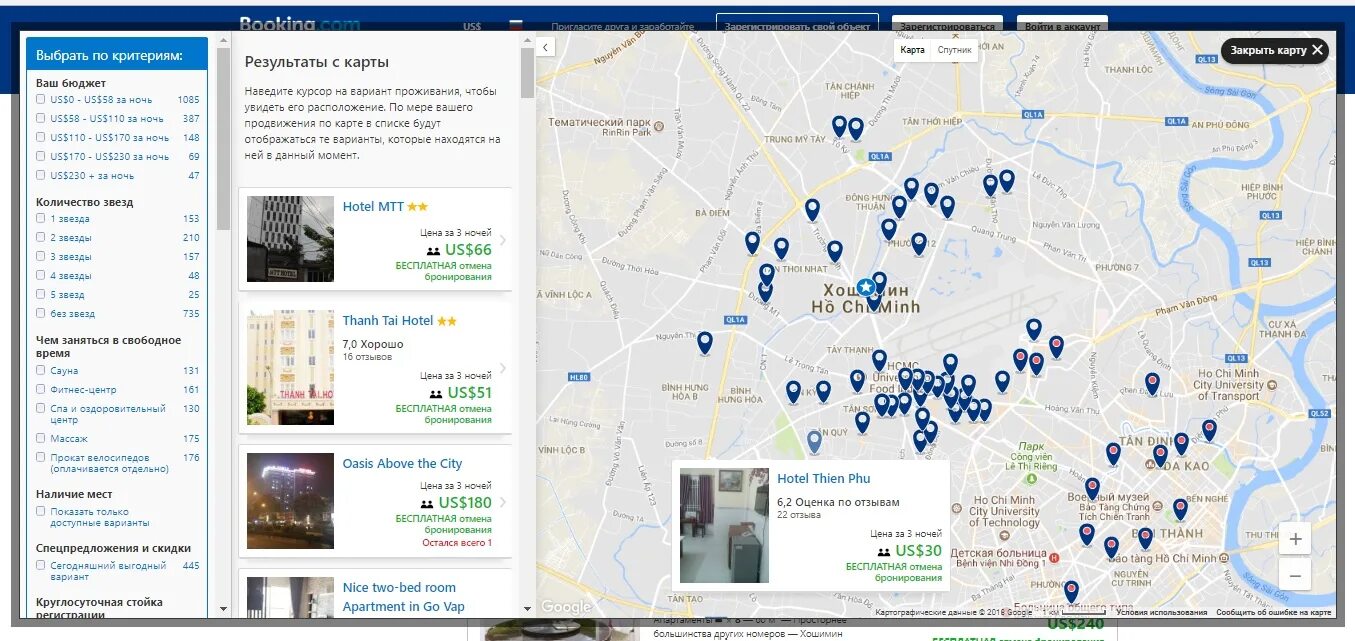1355x641 pixels.
Task: Check US$230+ budget filter
Action: [40, 176]
